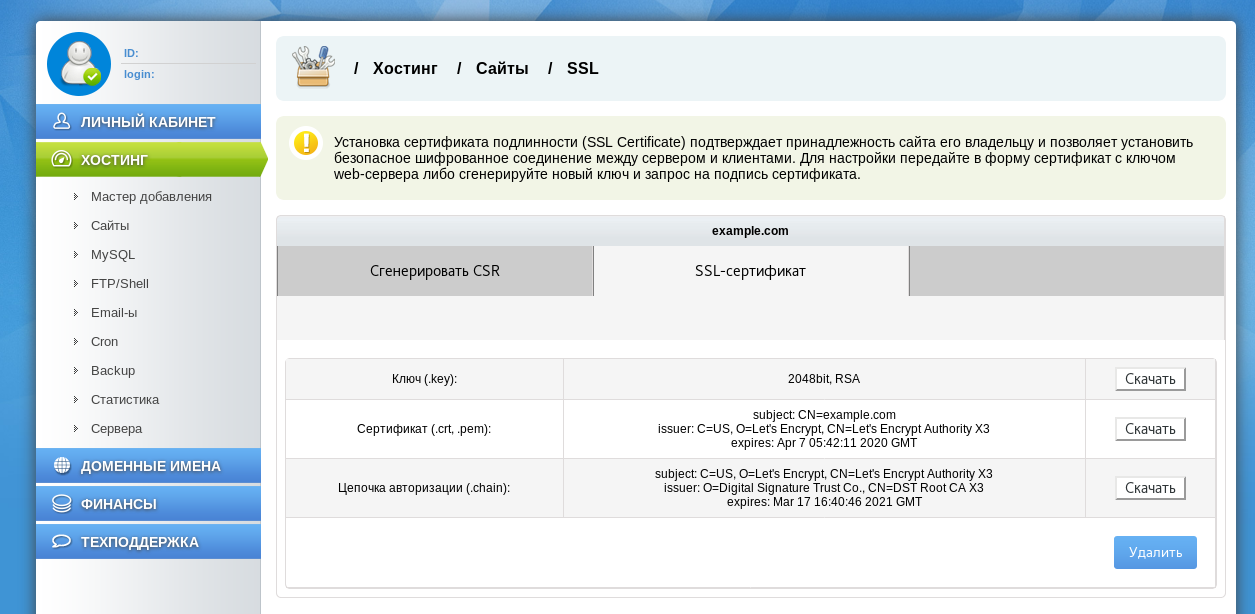Download the key file with Скачать

1150,379
